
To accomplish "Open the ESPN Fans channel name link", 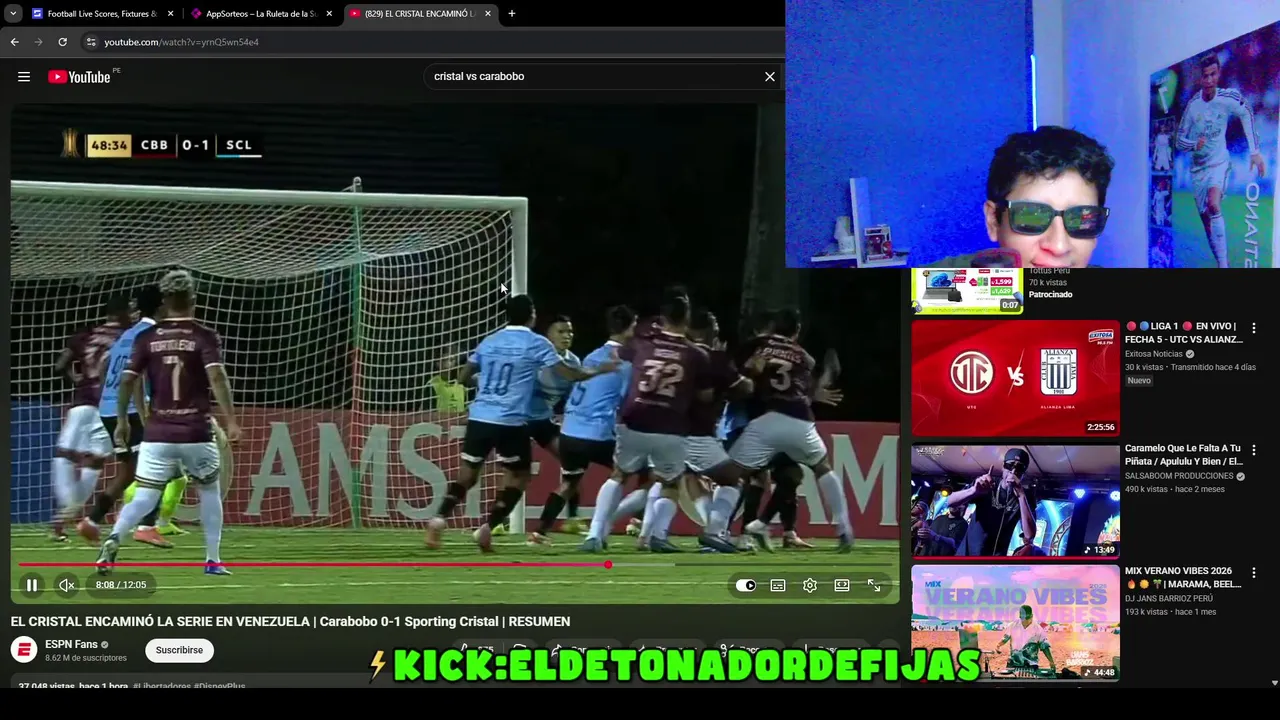I will [71, 644].
